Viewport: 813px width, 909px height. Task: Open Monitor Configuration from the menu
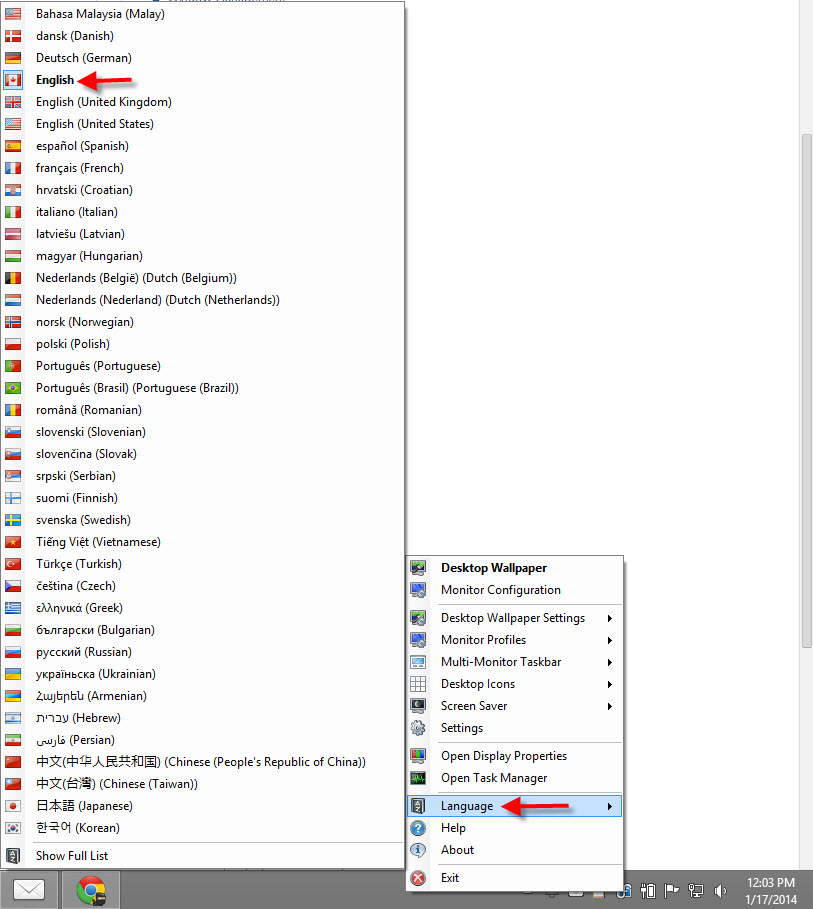pos(500,590)
